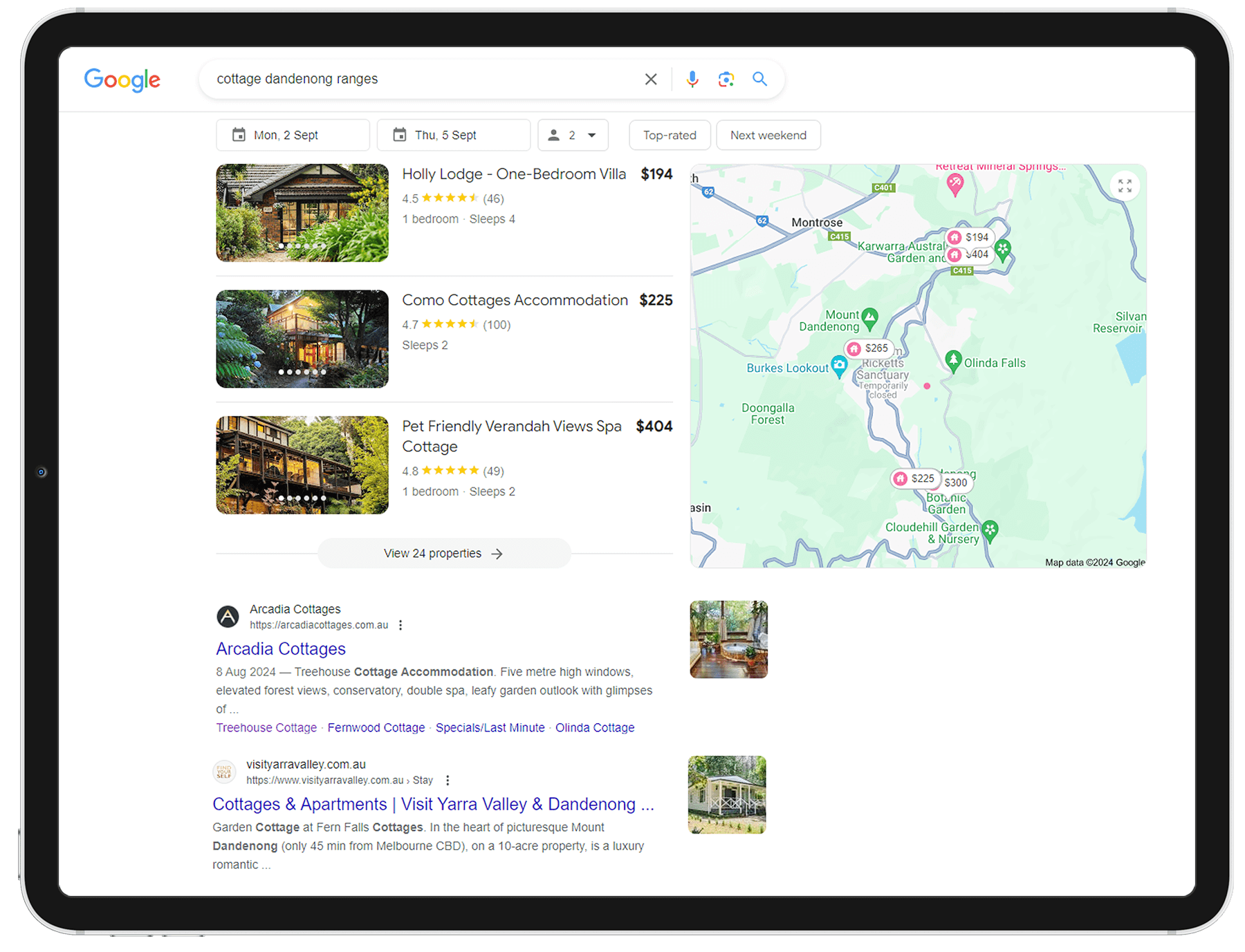Click the $404 price of Verandah Views Cottage
The width and height of the screenshot is (1245, 952).
tap(654, 426)
